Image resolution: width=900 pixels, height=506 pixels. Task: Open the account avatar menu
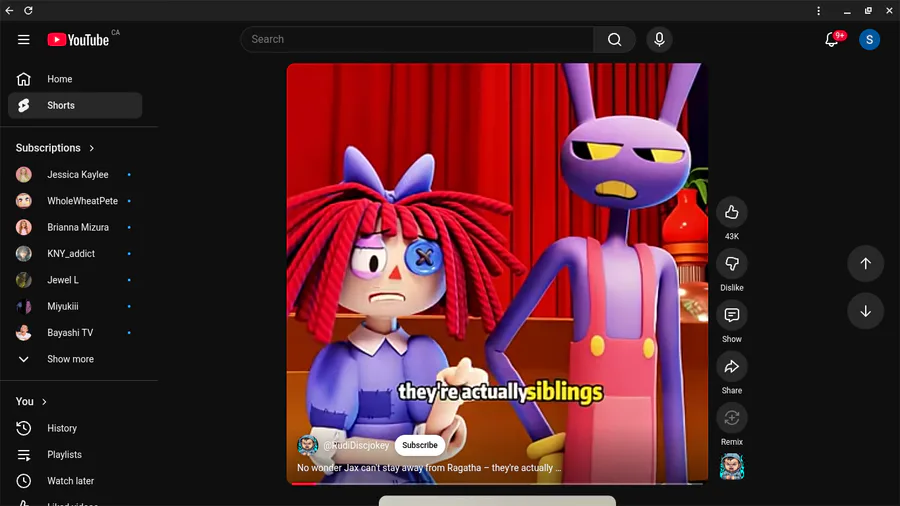click(x=869, y=40)
